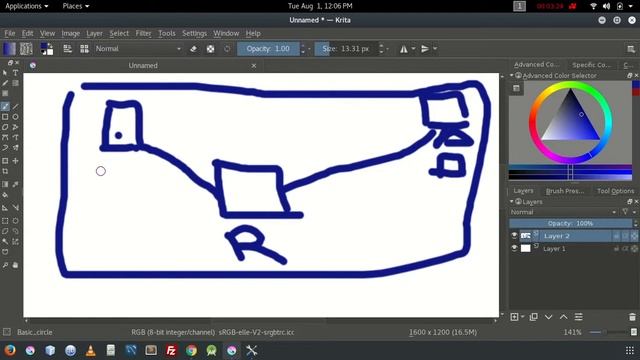The height and width of the screenshot is (360, 640).
Task: Open the Normal blending mode dropdown in toolbar
Action: point(138,49)
